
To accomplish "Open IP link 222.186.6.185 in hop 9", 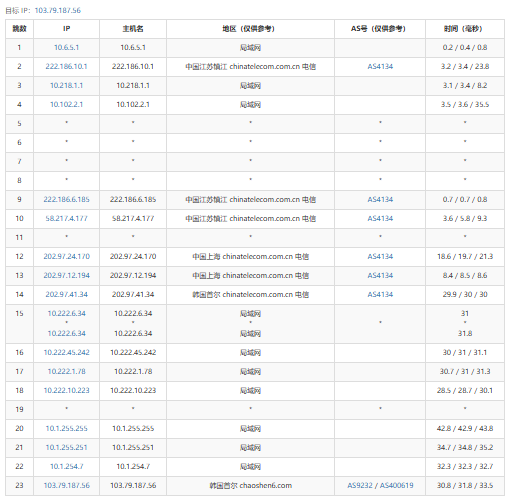I will (x=66, y=200).
